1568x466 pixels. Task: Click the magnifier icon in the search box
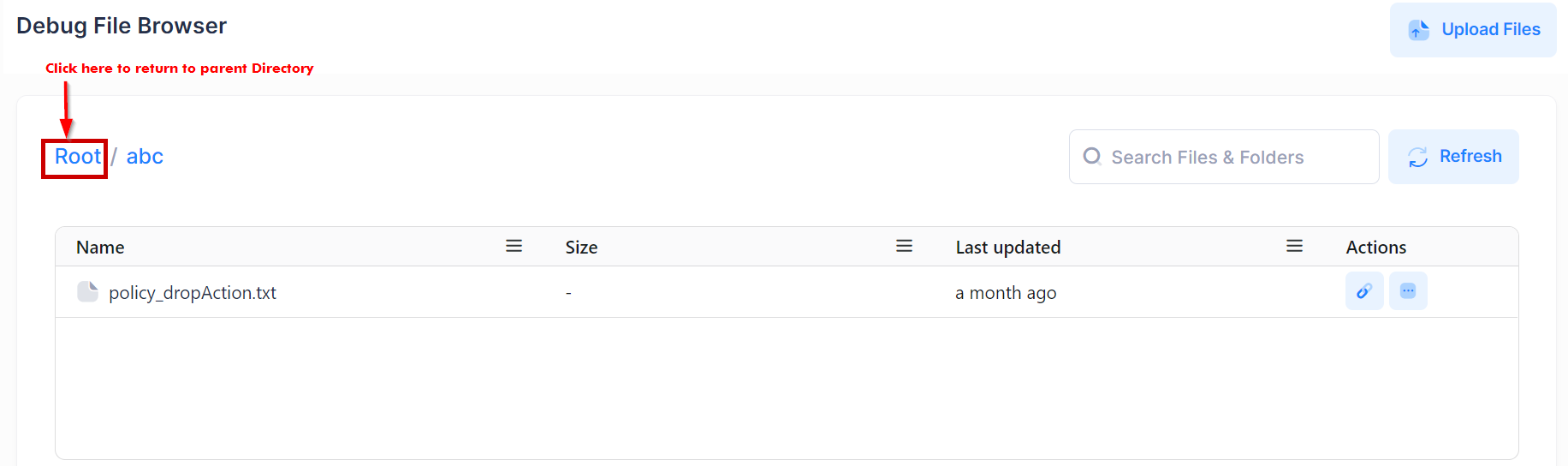click(x=1092, y=157)
